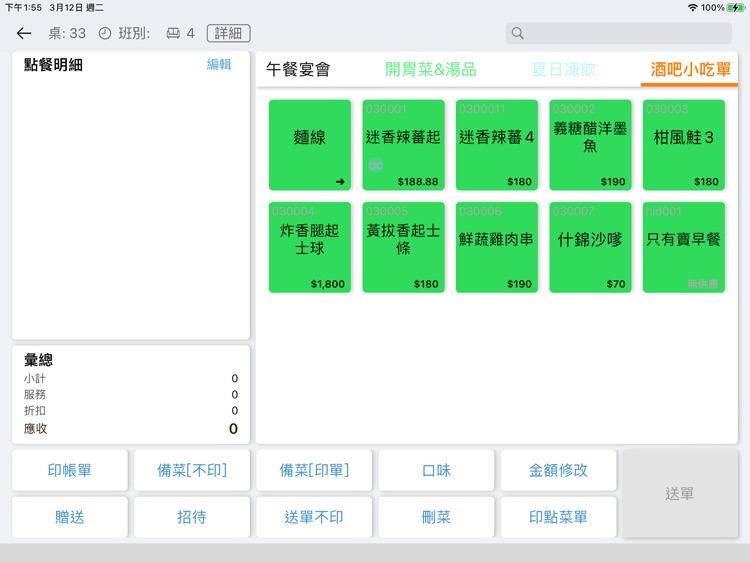Click the magnifier search icon
This screenshot has width=750, height=562.
pyautogui.click(x=518, y=33)
